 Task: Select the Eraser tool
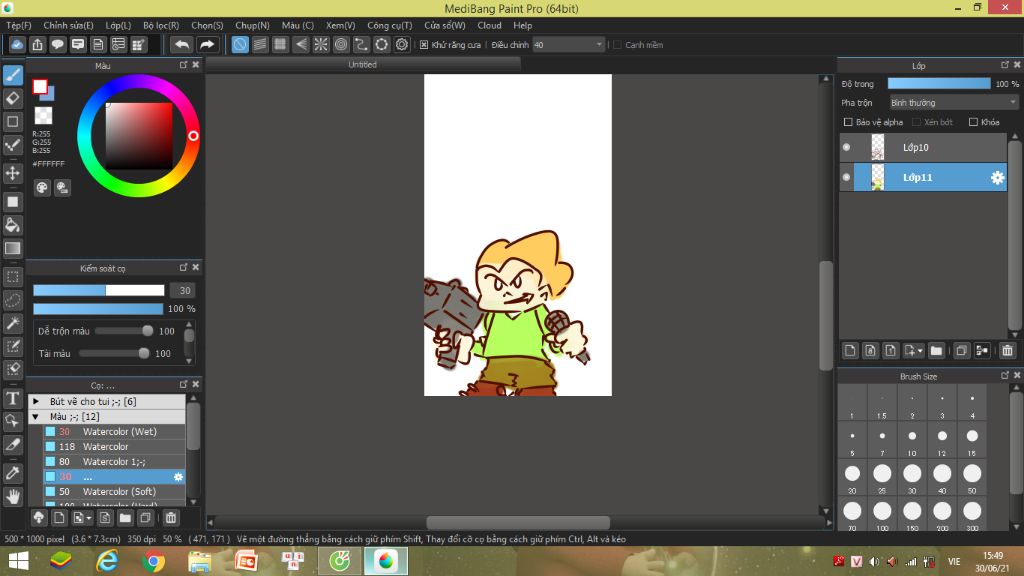pyautogui.click(x=13, y=99)
